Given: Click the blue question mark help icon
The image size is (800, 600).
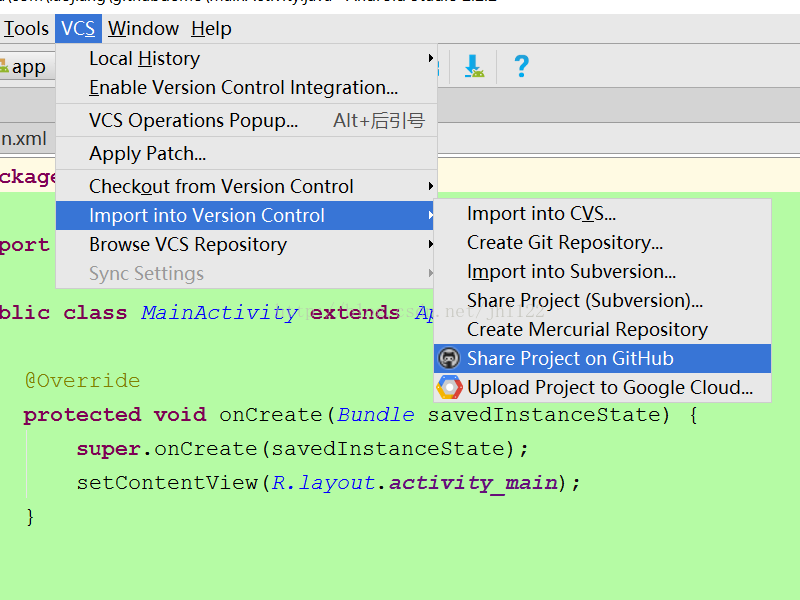Looking at the screenshot, I should 521,66.
